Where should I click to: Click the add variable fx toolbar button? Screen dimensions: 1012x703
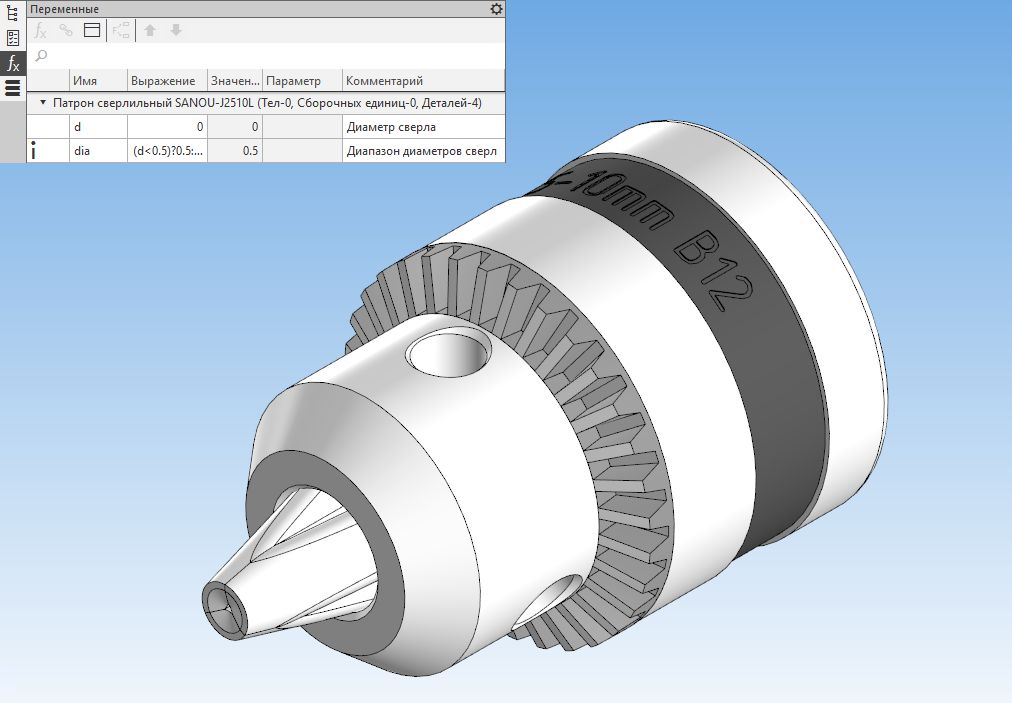[41, 30]
